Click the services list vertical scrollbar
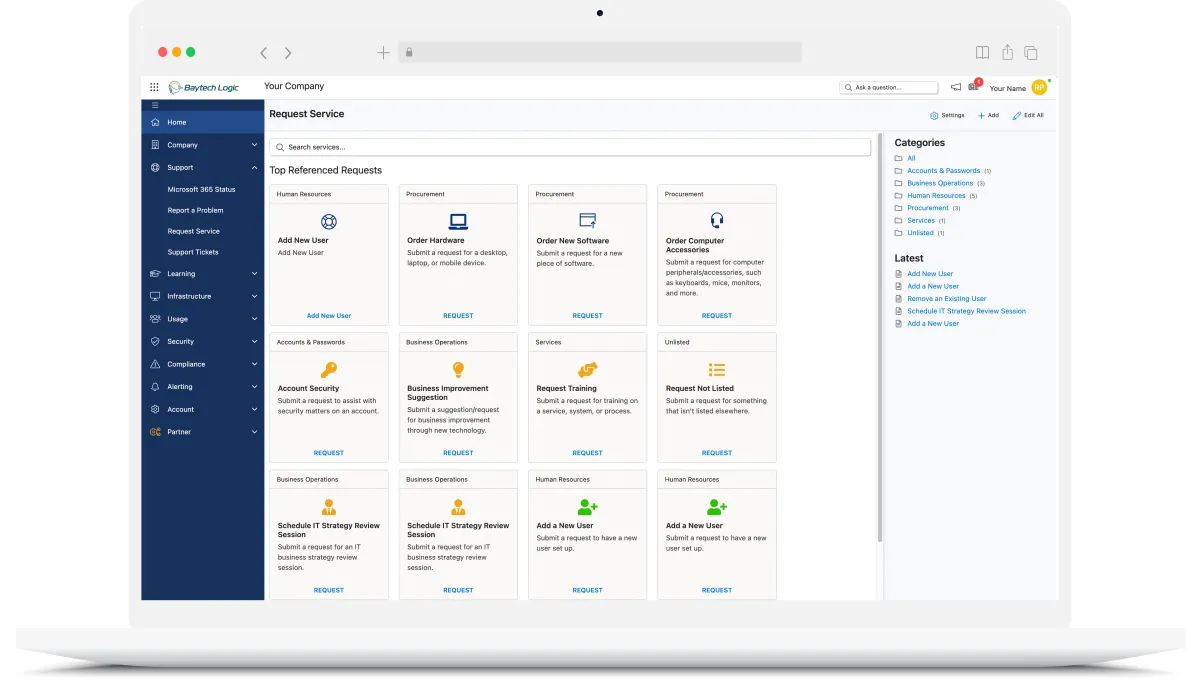The image size is (1200, 680). click(x=880, y=338)
